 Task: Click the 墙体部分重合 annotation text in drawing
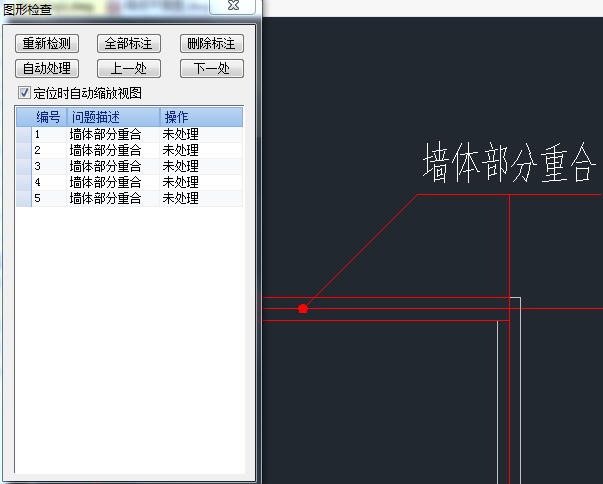(510, 163)
